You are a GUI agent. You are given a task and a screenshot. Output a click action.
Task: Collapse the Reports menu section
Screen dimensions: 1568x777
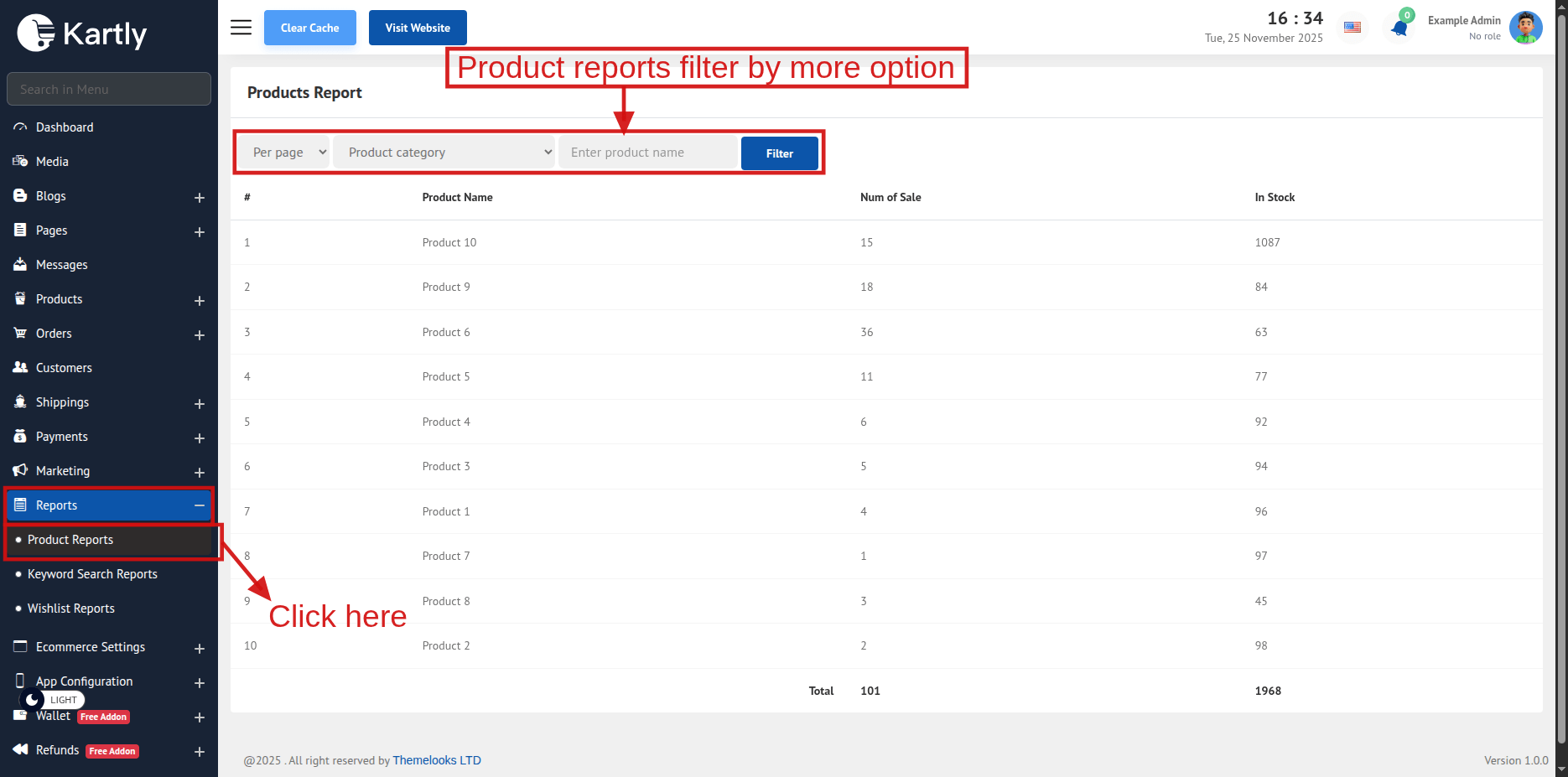pos(199,505)
